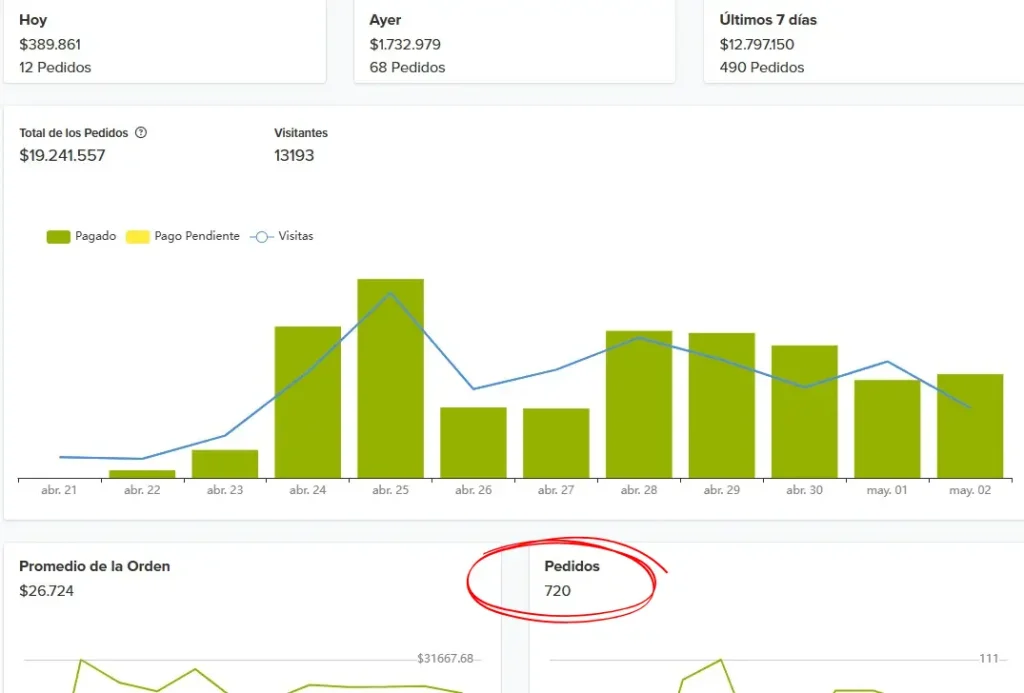Click the abr. 23 green bar
Viewport: 1024px width, 693px height.
point(225,464)
